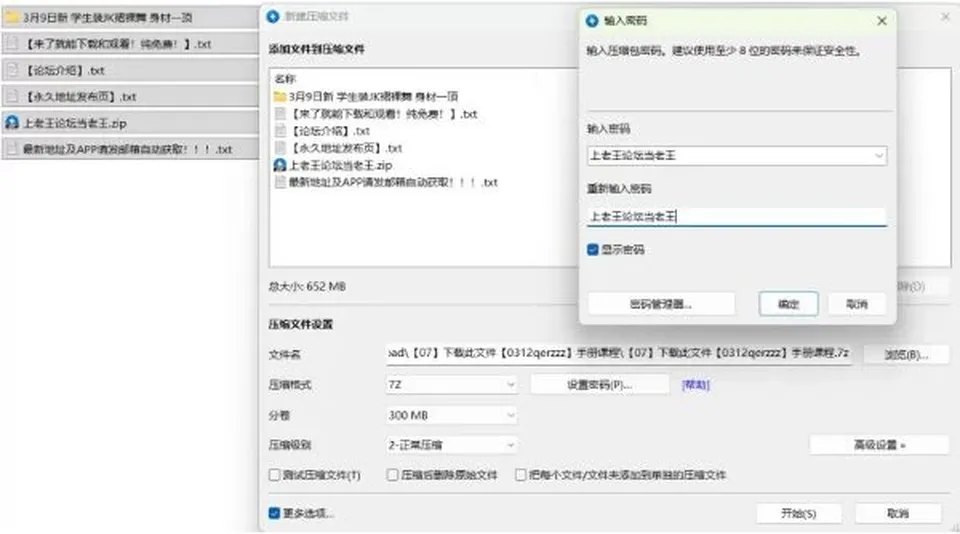
Task: Enable the 测试压缩文件(T) checkbox
Action: click(x=274, y=475)
